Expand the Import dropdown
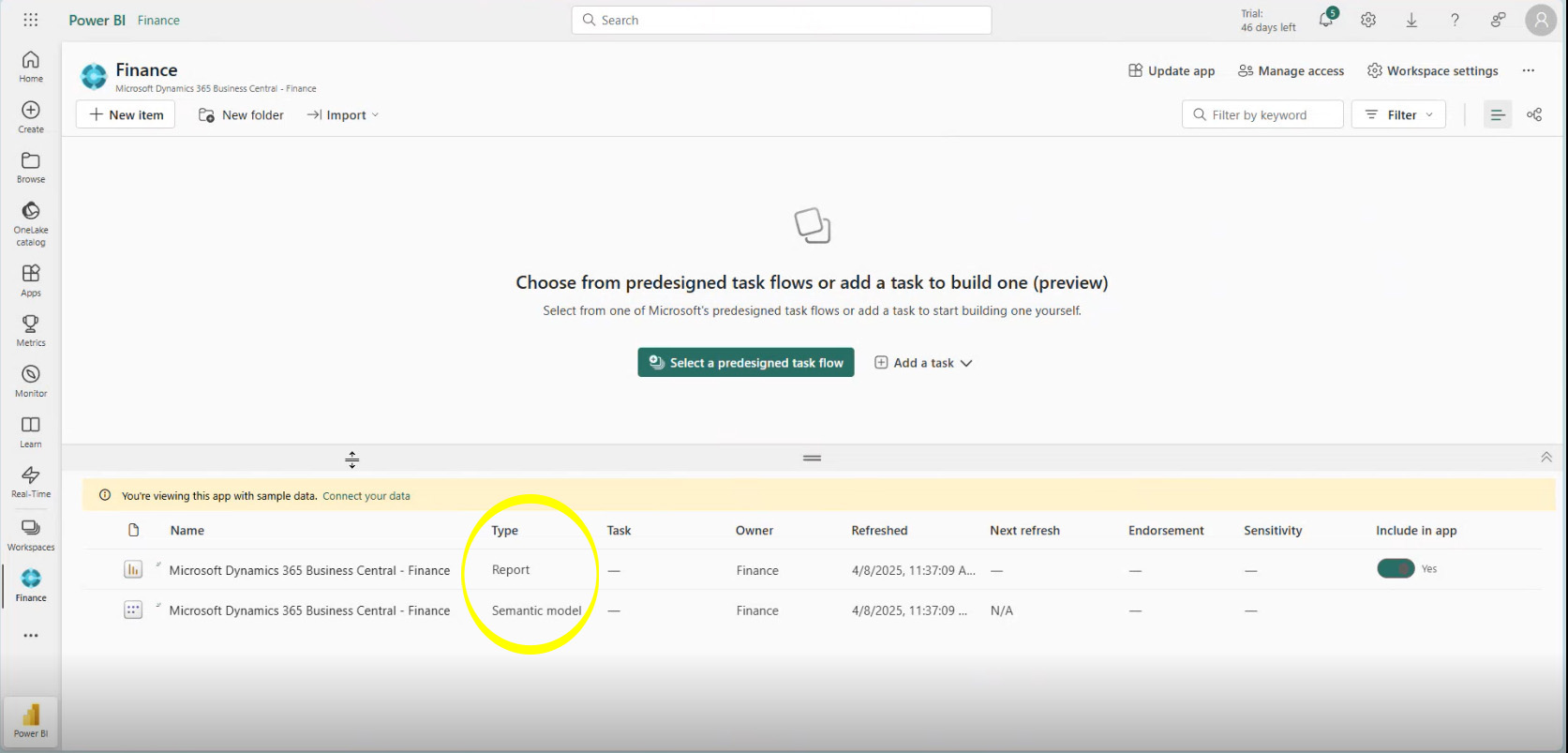This screenshot has width=1568, height=753. coord(343,114)
